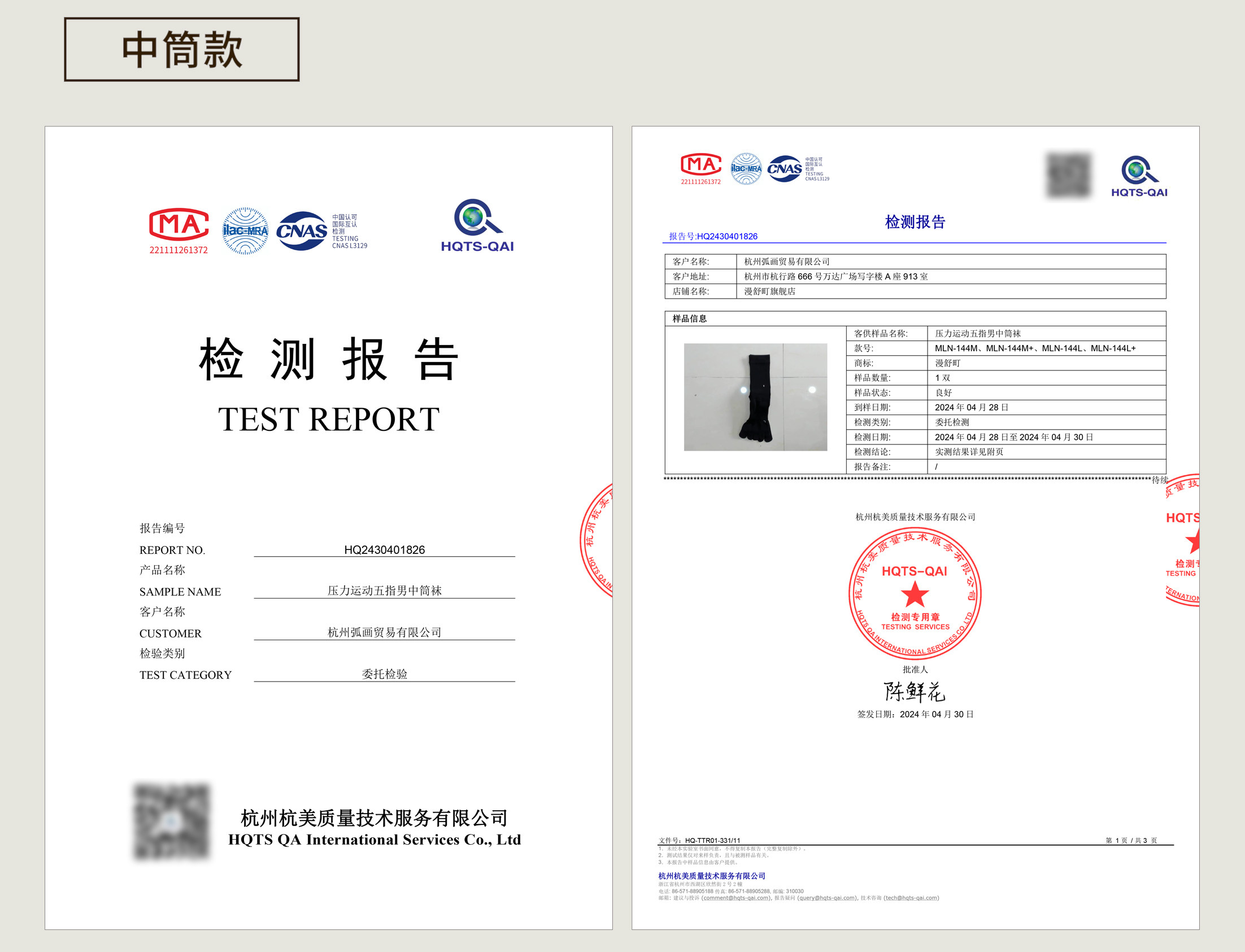This screenshot has height=952, width=1245.
Task: Click the comment@hqts-qai.com email link
Action: (735, 898)
